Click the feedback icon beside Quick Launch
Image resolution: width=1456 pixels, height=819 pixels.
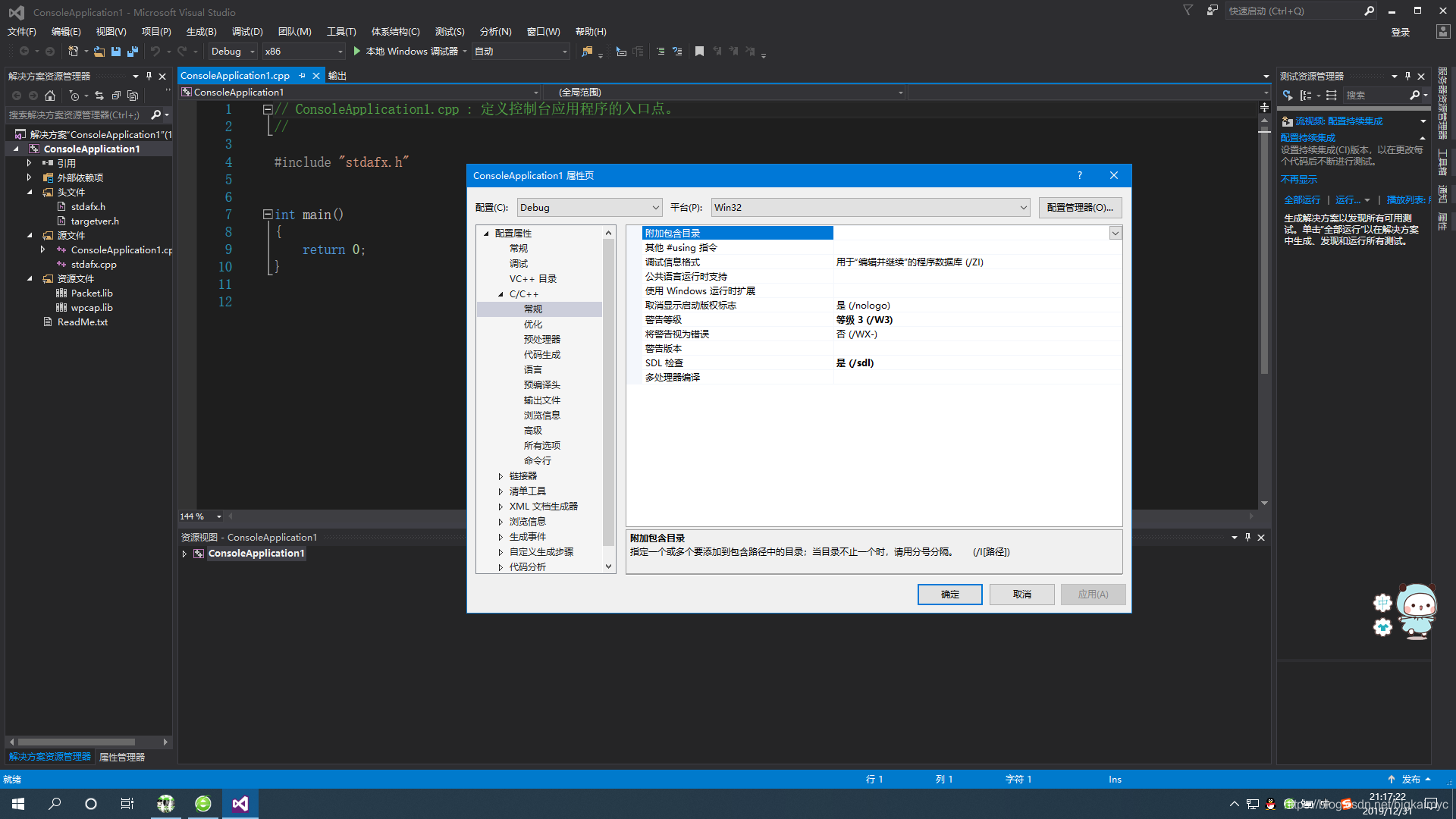point(1212,11)
